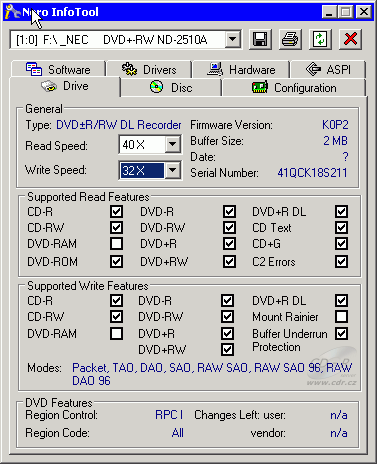Select the Drive tab

tap(65, 86)
